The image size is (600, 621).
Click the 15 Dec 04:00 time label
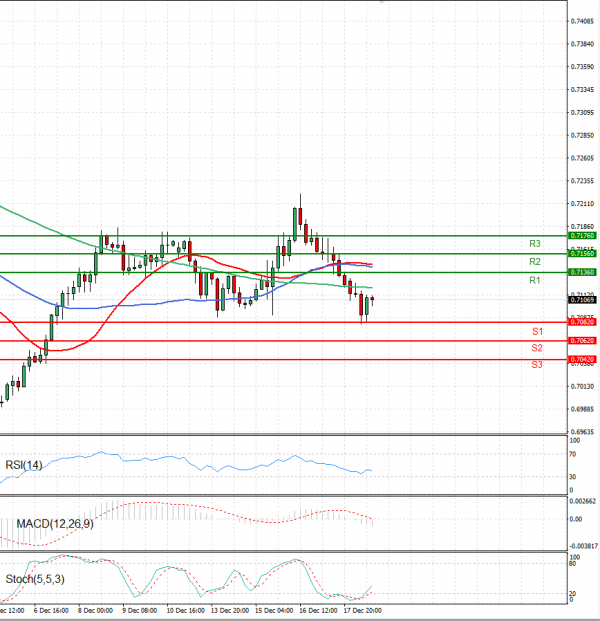pyautogui.click(x=274, y=610)
